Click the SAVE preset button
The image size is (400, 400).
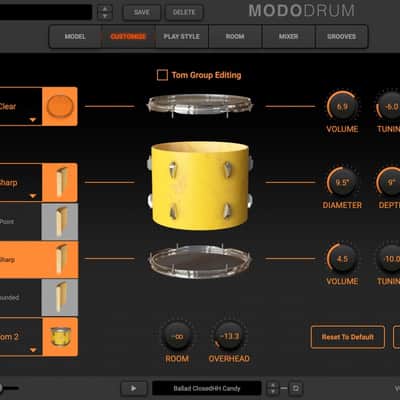click(142, 12)
